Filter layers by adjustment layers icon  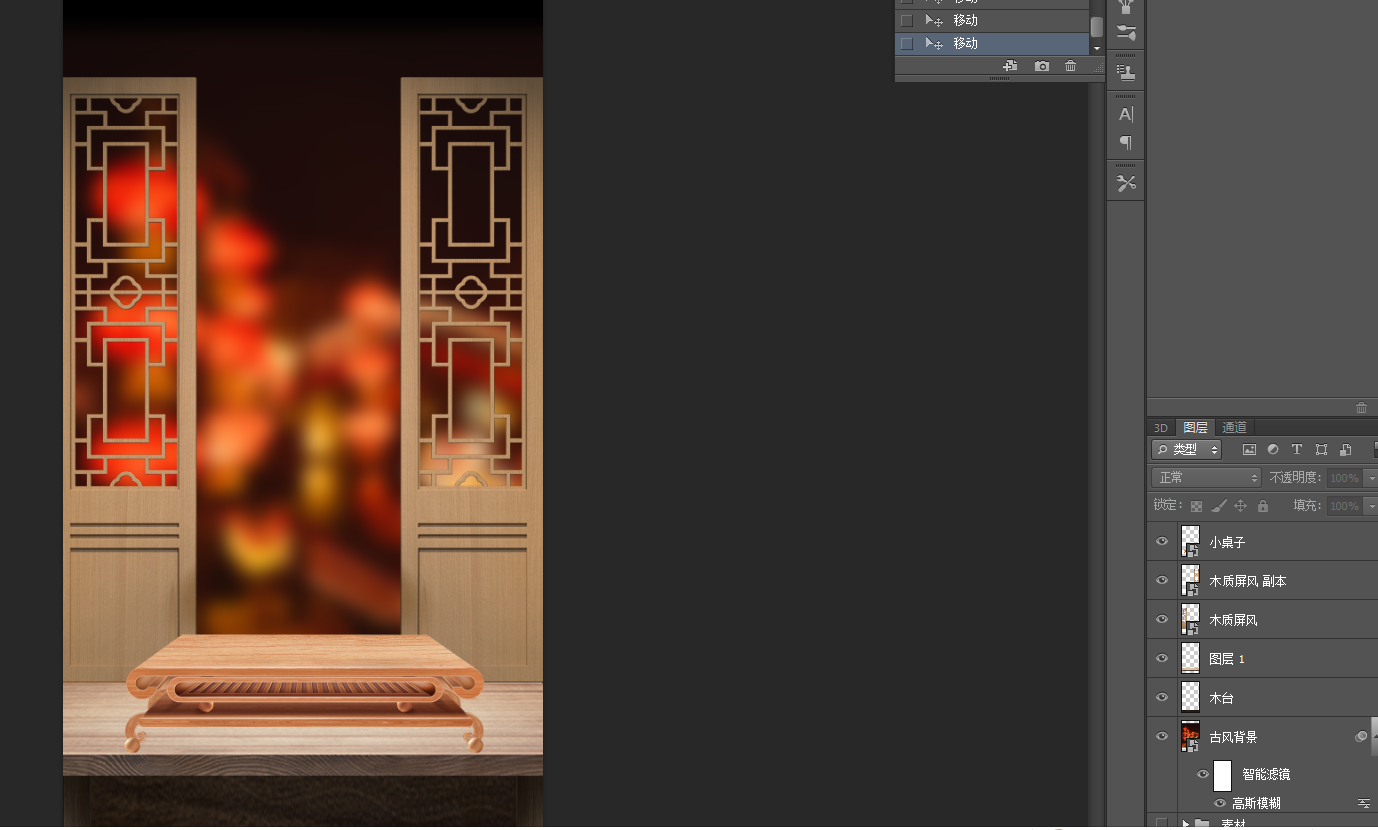point(1273,450)
